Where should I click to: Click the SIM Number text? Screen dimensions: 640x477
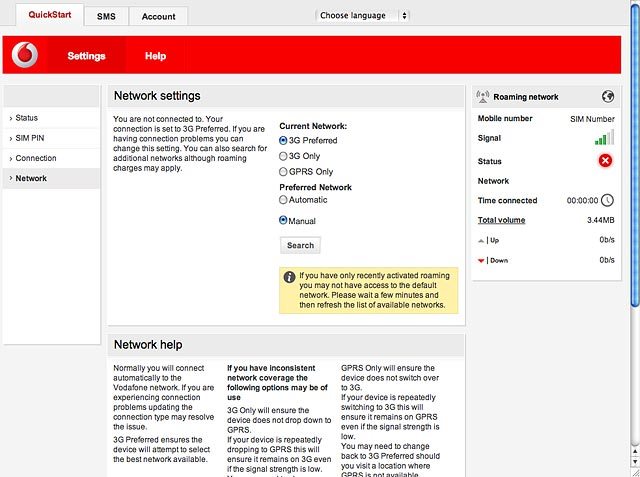(x=592, y=119)
